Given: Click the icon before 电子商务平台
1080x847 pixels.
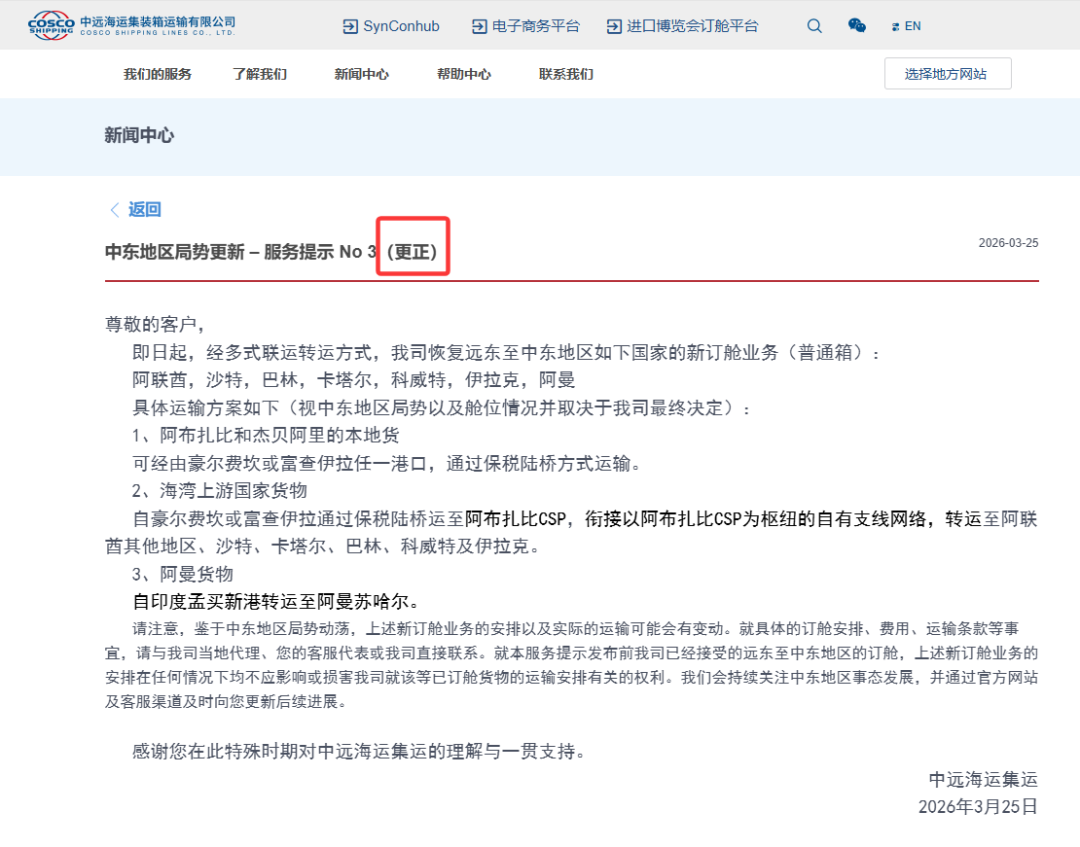Looking at the screenshot, I should (x=479, y=27).
